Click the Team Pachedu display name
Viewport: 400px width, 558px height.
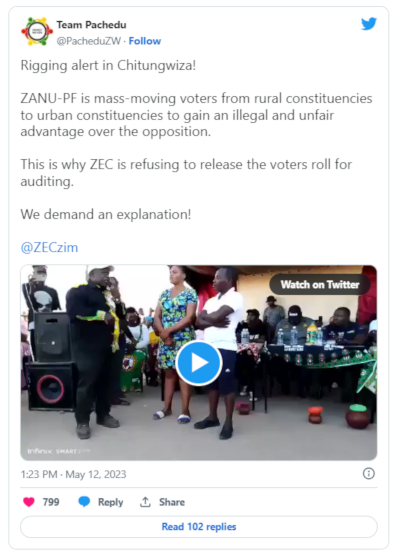[91, 25]
